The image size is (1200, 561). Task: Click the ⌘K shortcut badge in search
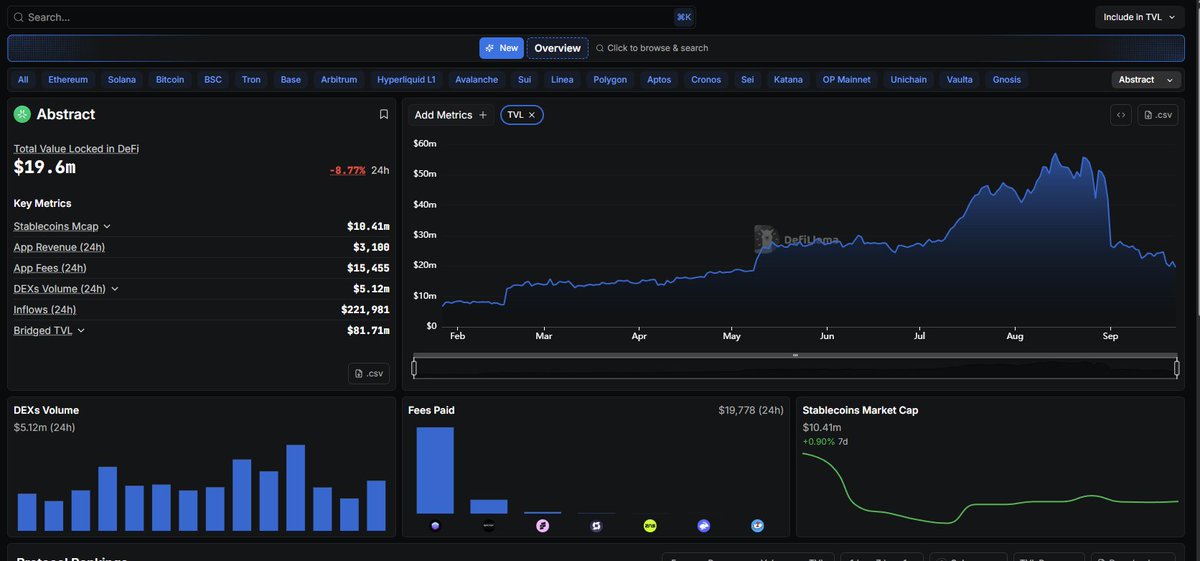[x=684, y=17]
